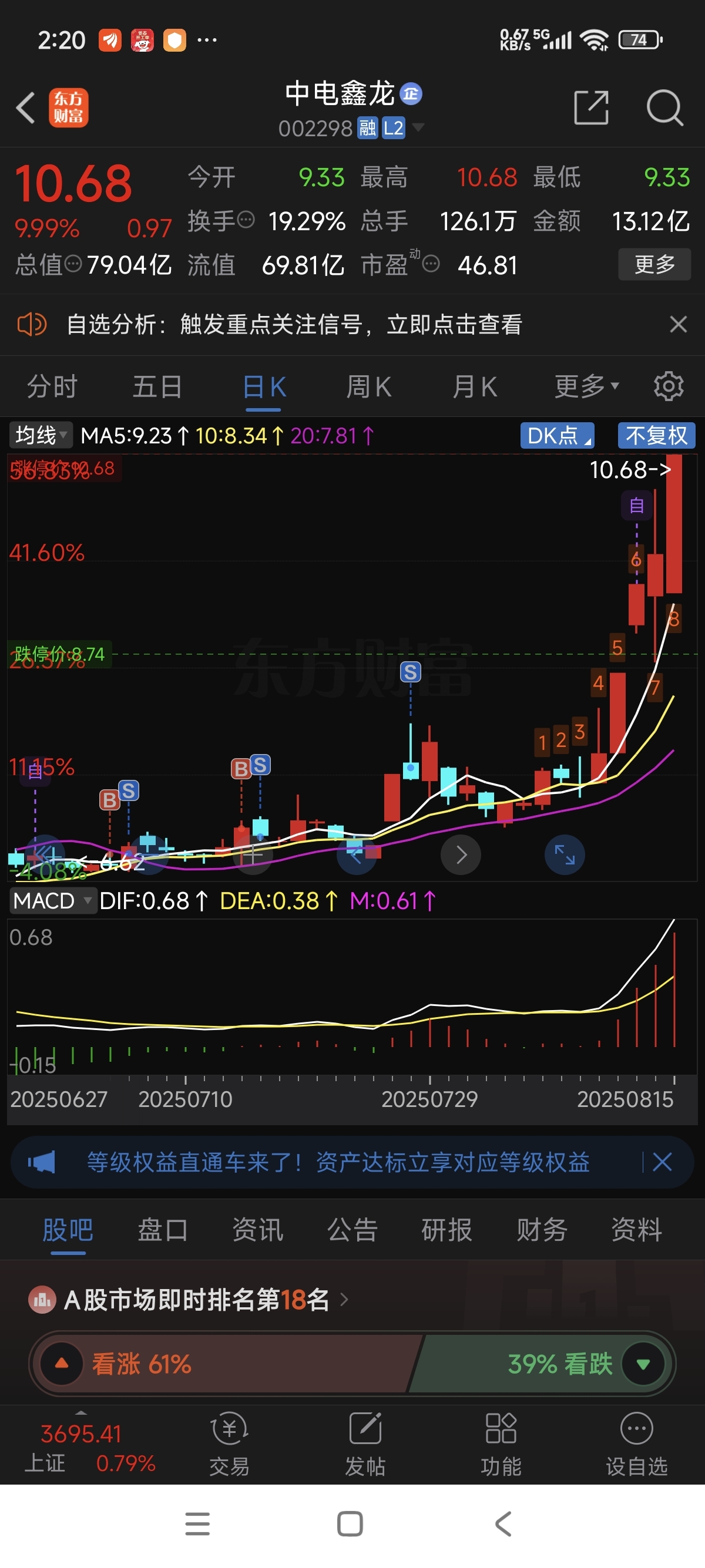Open the search magnifier icon
The width and height of the screenshot is (705, 1568).
[664, 107]
